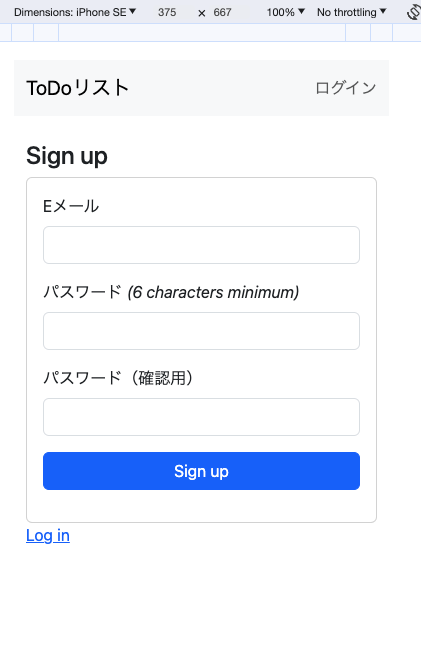
Task: Submit with the blue Sign up button
Action: tap(202, 471)
